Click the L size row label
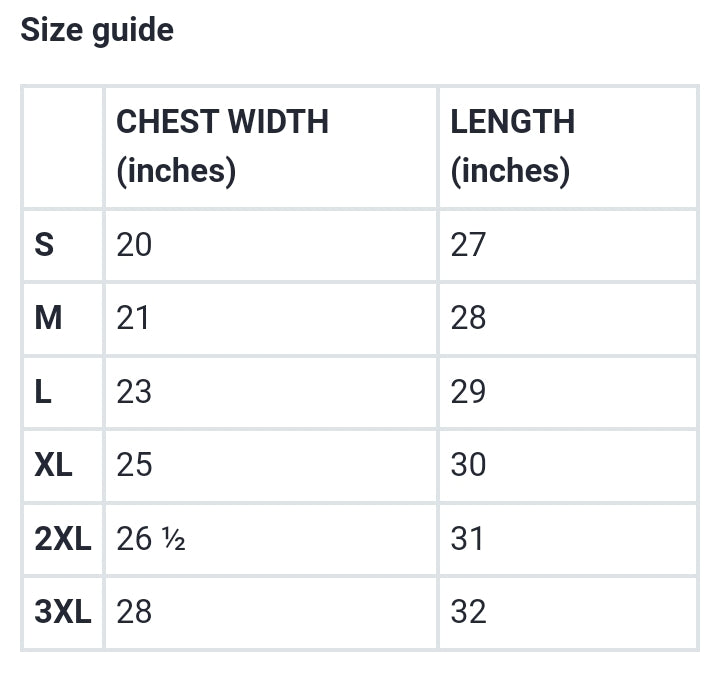Screen dimensions: 717x674 coord(43,391)
